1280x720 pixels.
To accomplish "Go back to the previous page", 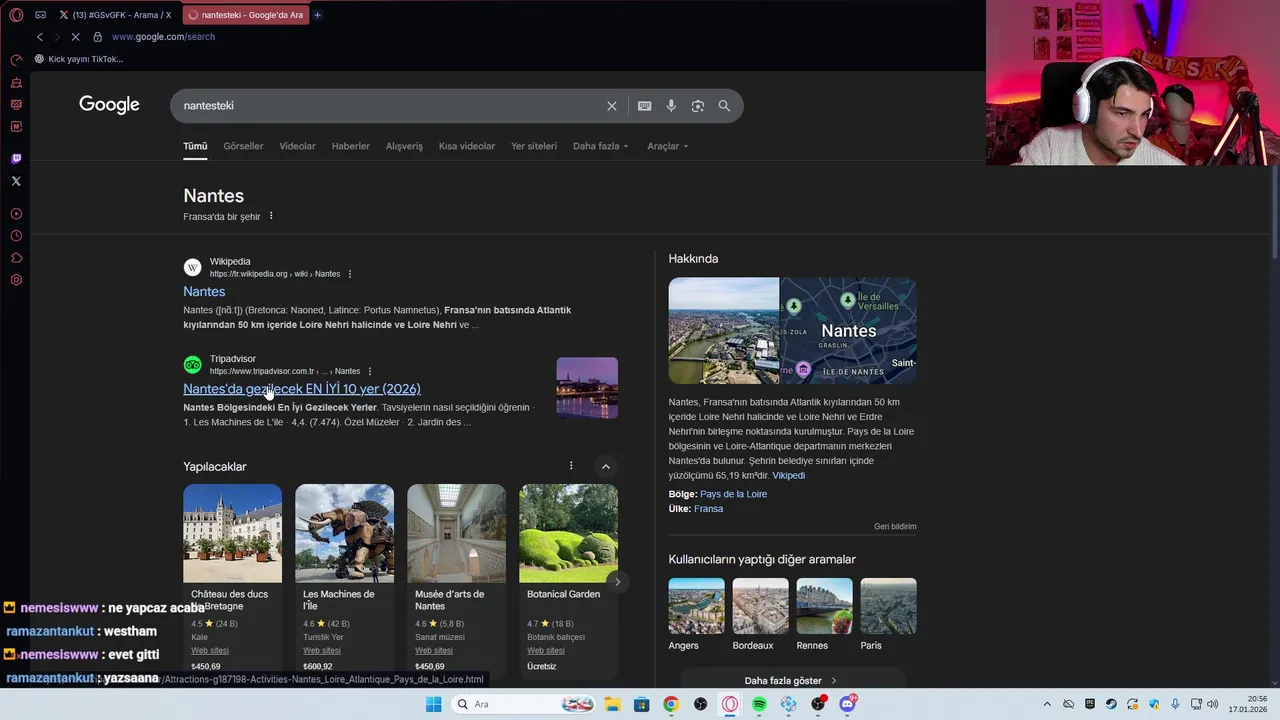I will coord(40,37).
